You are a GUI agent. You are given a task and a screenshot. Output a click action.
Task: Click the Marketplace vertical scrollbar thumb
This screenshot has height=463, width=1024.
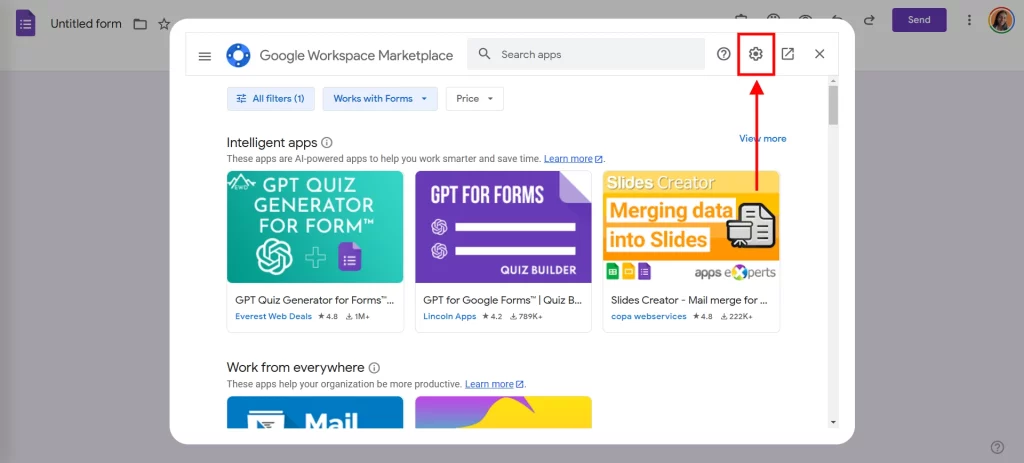coord(833,105)
